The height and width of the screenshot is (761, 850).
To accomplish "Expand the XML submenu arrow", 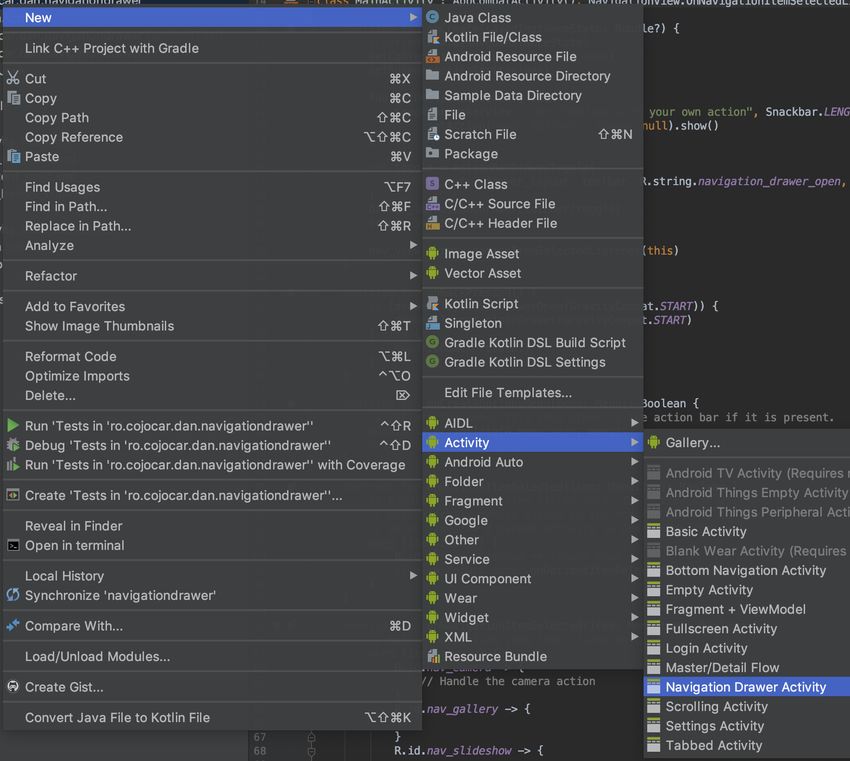I will [634, 636].
